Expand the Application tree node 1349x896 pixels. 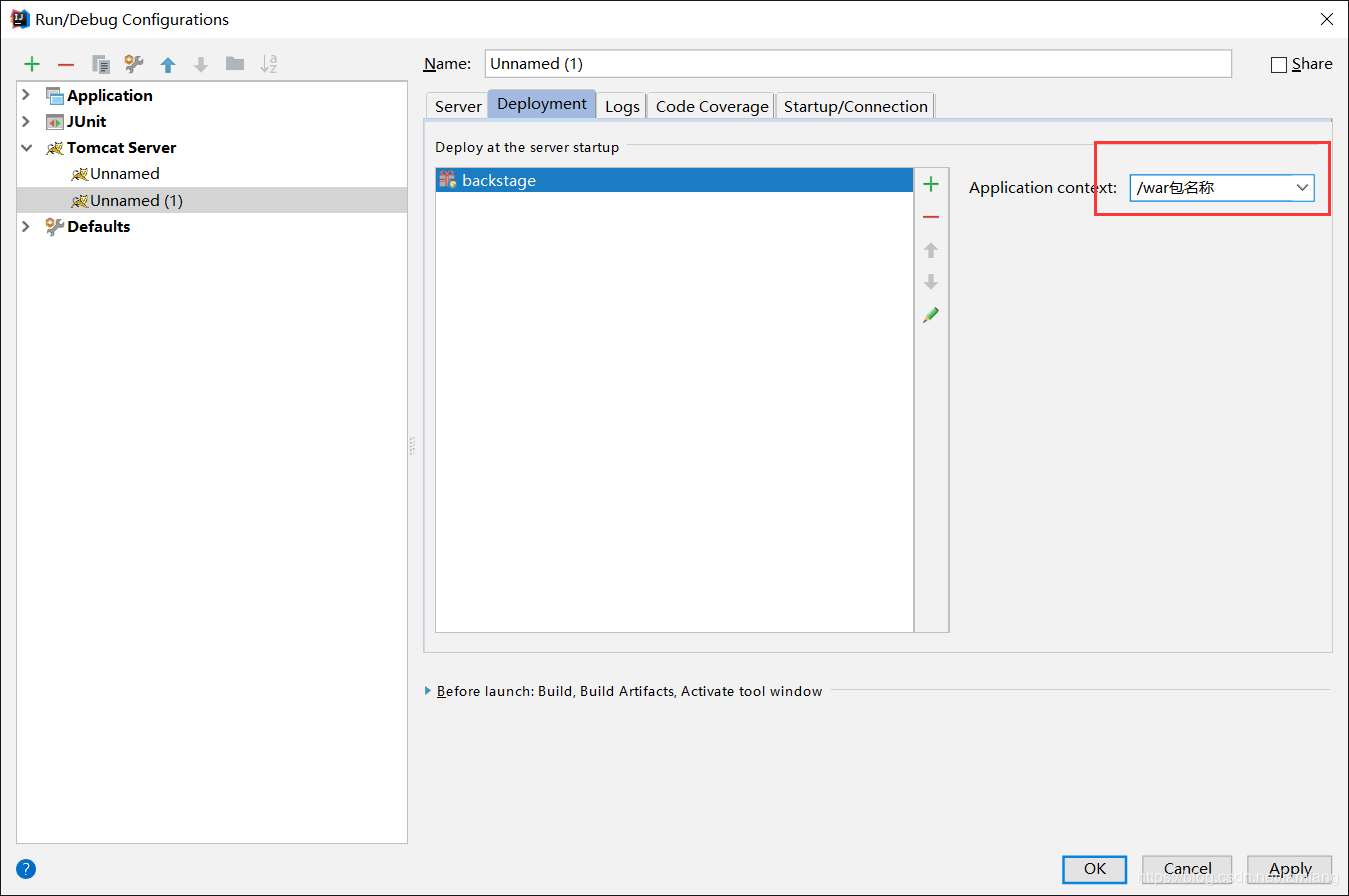pyautogui.click(x=26, y=95)
